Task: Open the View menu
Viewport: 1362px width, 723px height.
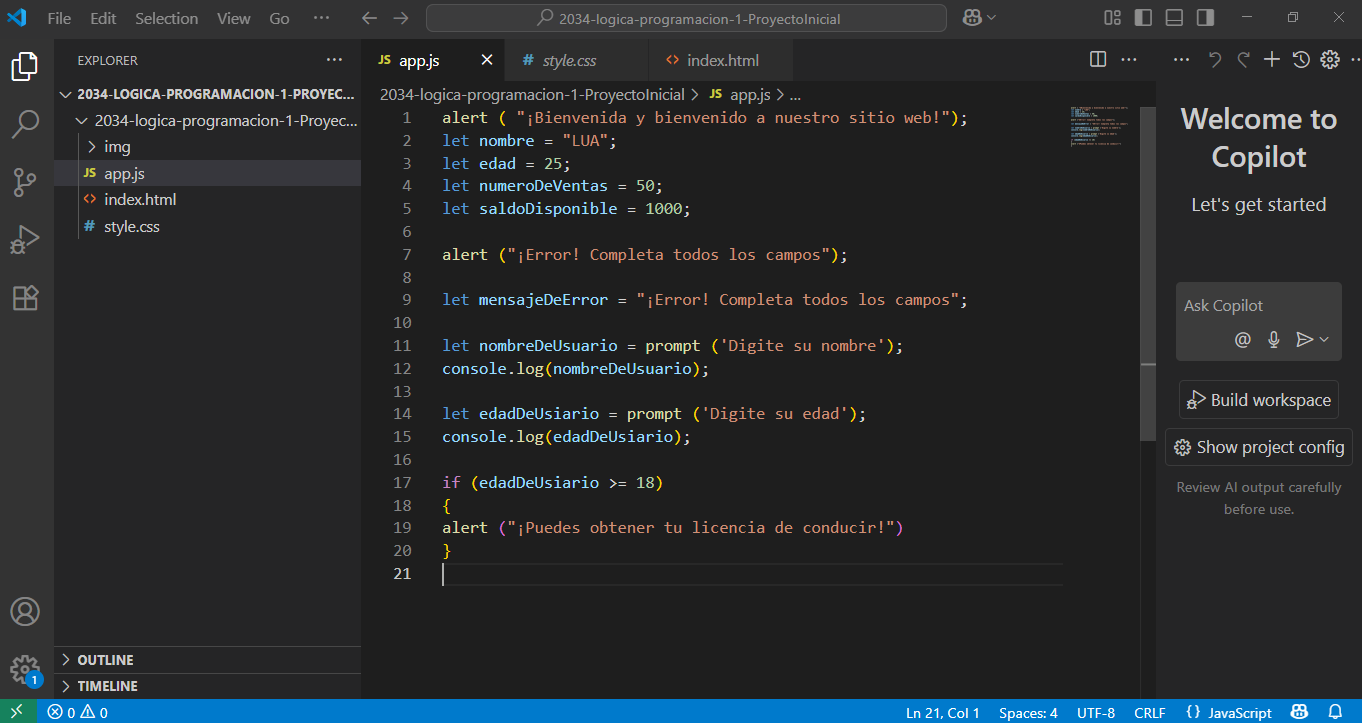Action: [x=234, y=18]
